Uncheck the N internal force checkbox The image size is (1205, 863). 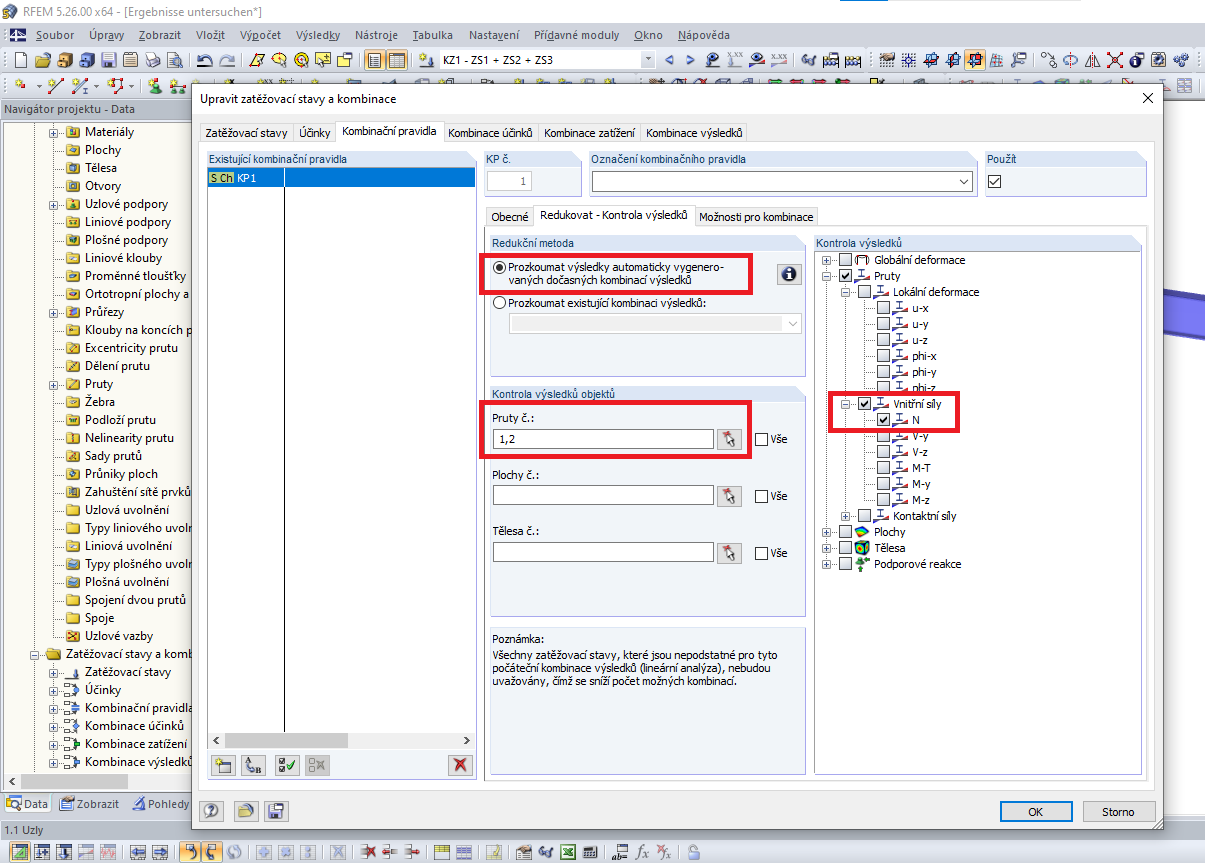pos(884,420)
